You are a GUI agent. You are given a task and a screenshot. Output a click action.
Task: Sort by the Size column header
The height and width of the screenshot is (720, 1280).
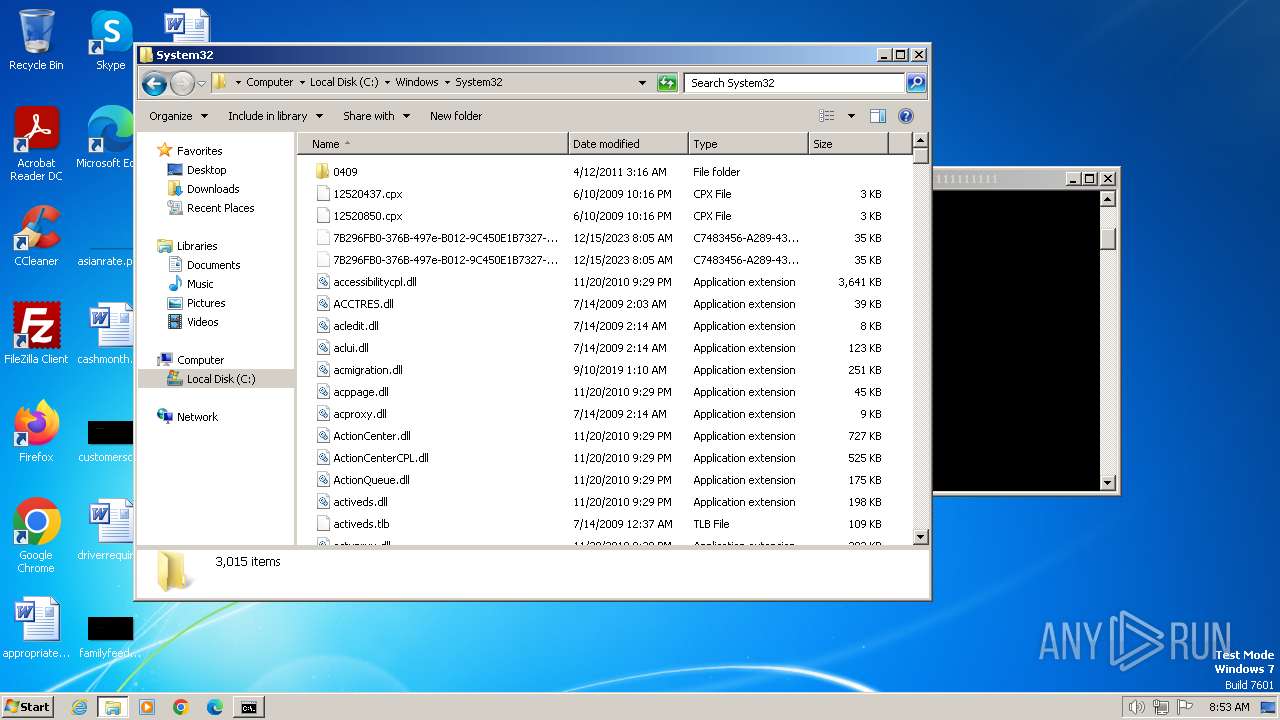click(848, 144)
